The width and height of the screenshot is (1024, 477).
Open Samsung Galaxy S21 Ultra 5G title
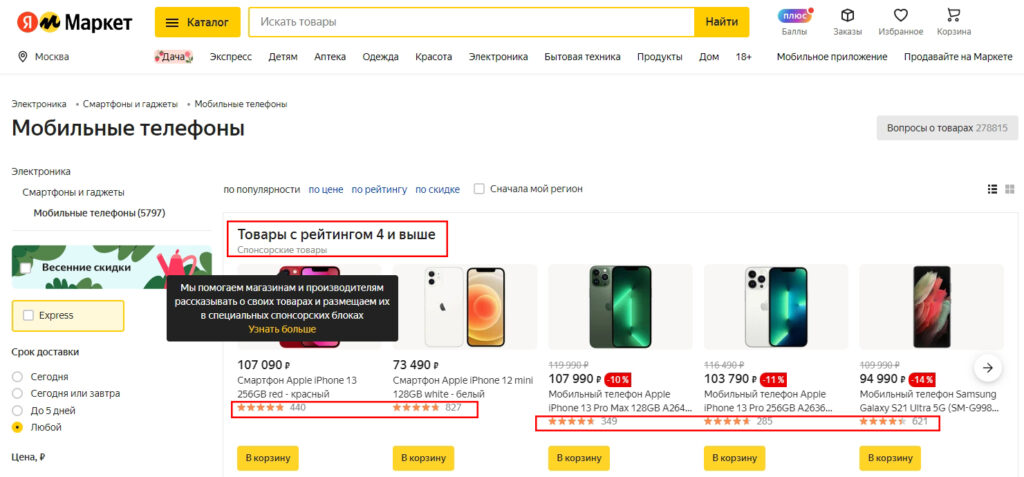pos(928,401)
